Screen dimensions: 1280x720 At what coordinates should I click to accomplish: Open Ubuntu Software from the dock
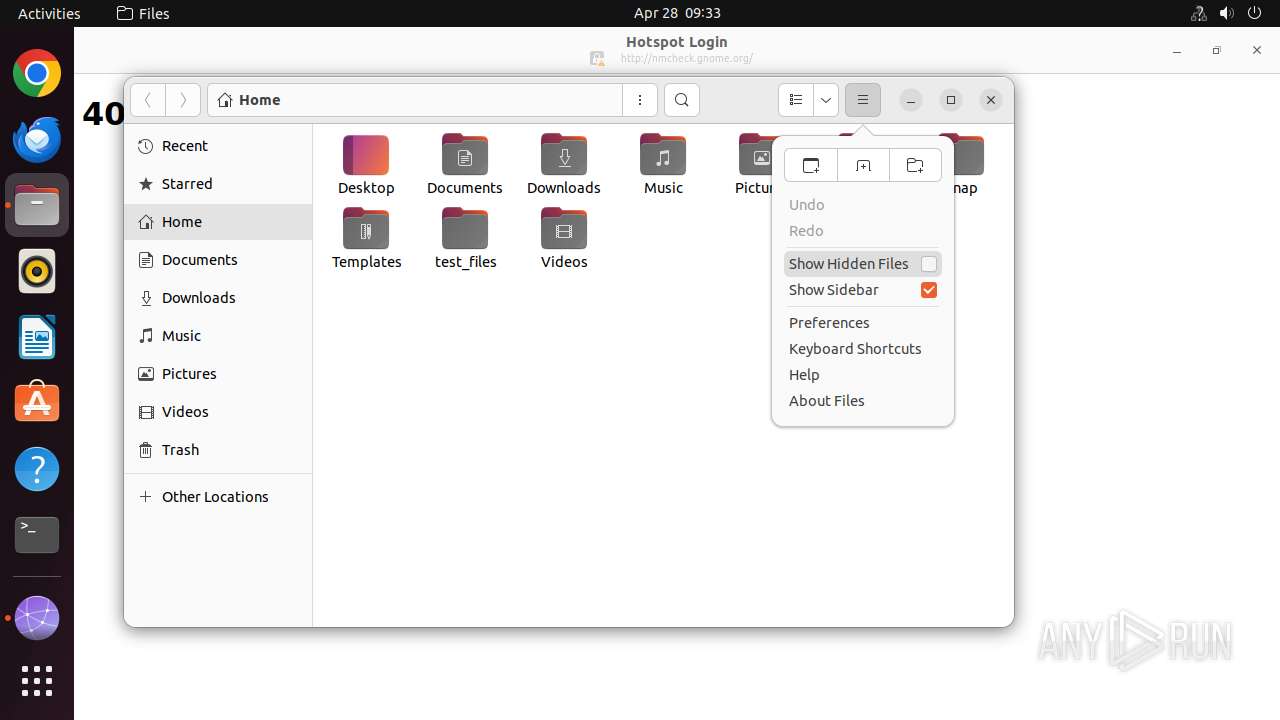tap(37, 403)
